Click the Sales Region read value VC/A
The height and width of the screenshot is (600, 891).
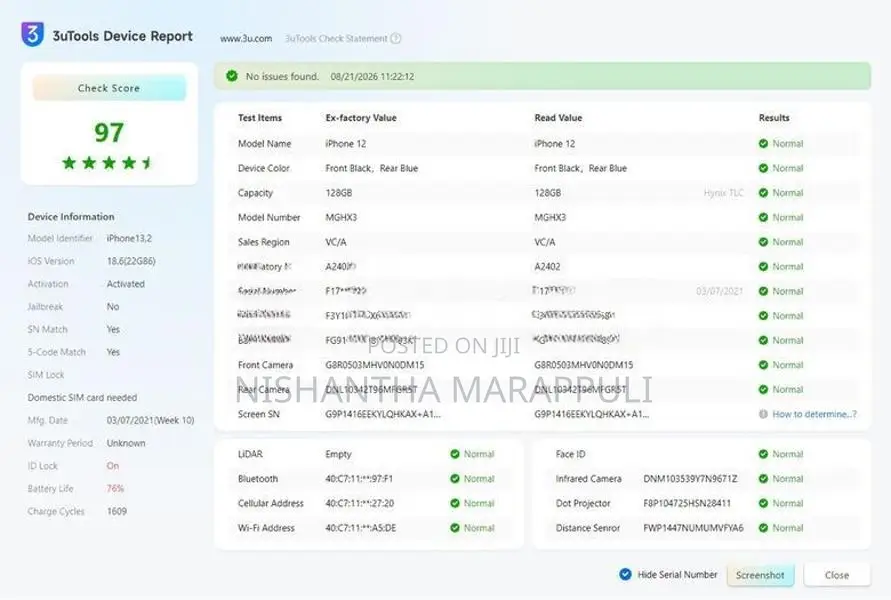pyautogui.click(x=544, y=242)
